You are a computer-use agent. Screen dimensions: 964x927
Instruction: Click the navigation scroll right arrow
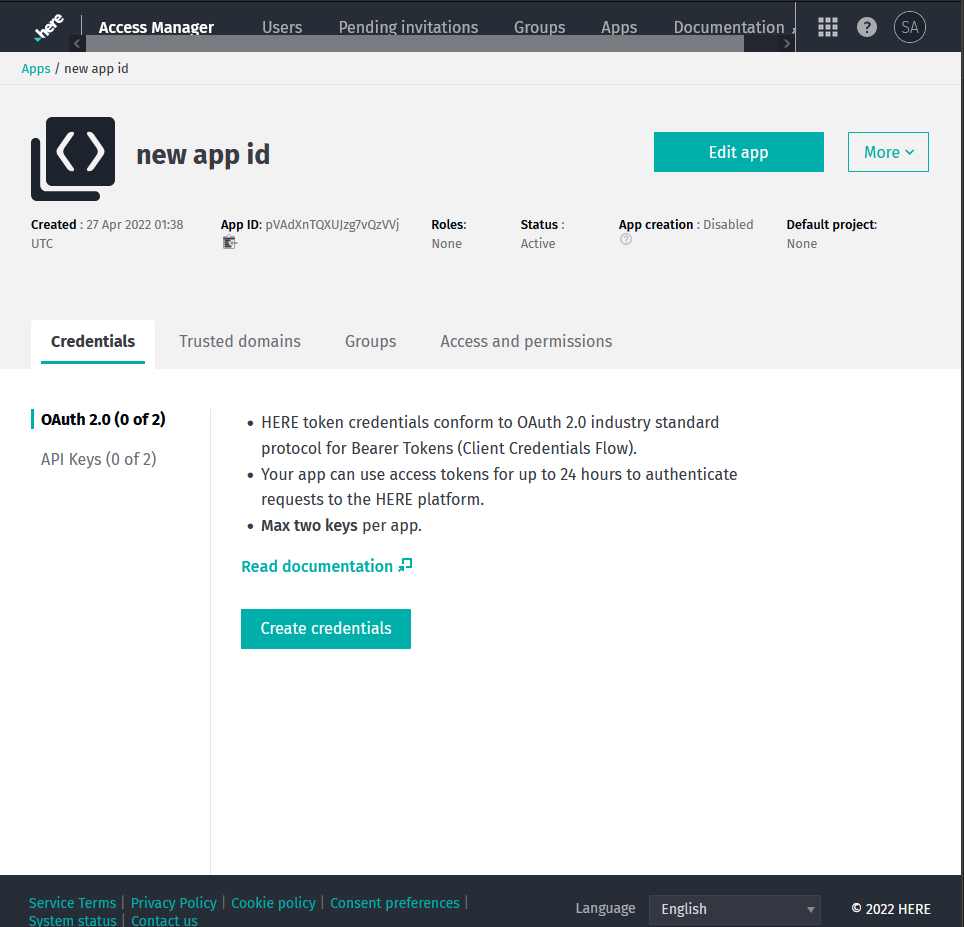coord(786,43)
